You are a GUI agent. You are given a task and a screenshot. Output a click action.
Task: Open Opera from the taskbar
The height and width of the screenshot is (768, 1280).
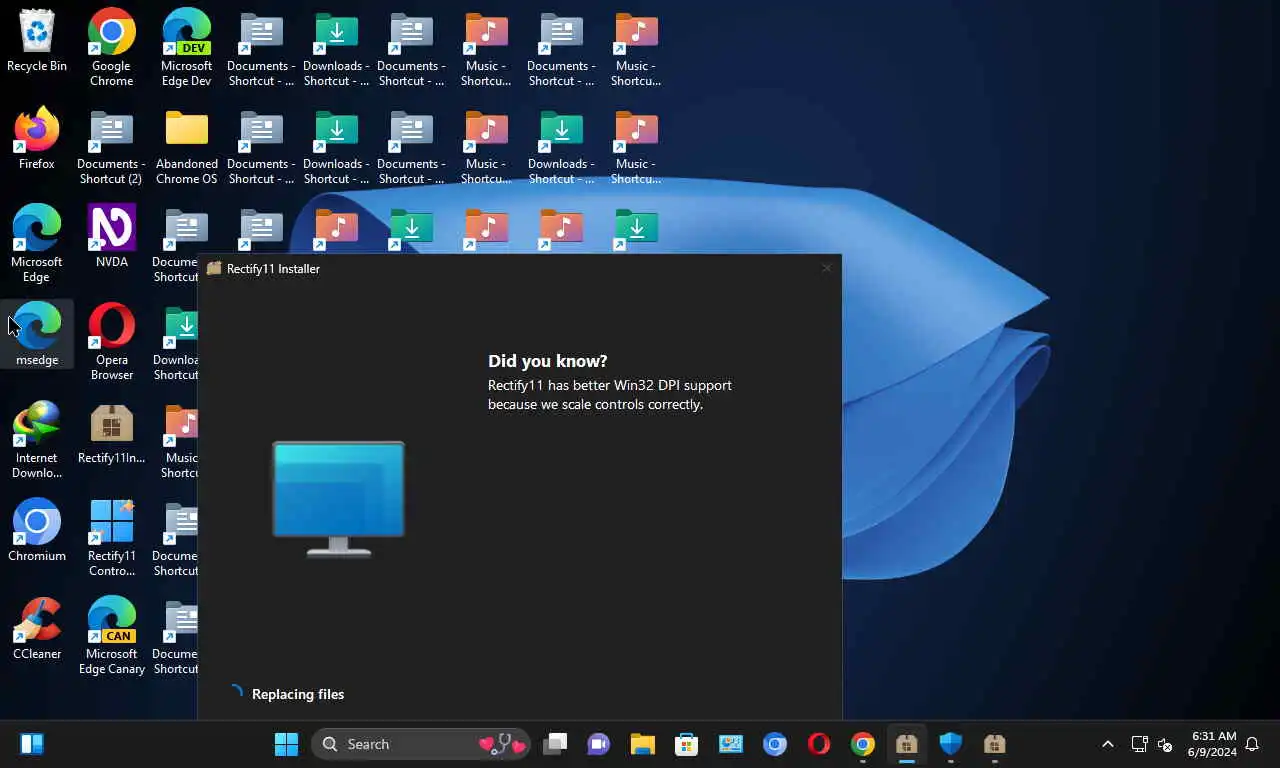[x=819, y=744]
